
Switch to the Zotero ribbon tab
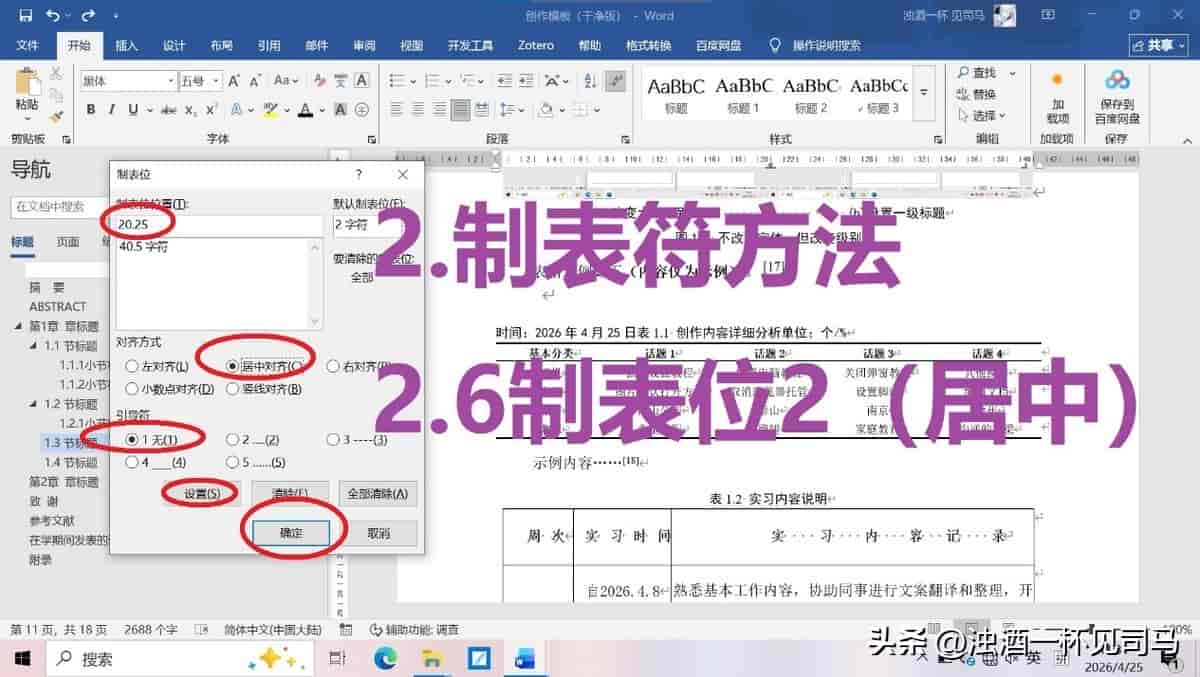point(536,45)
